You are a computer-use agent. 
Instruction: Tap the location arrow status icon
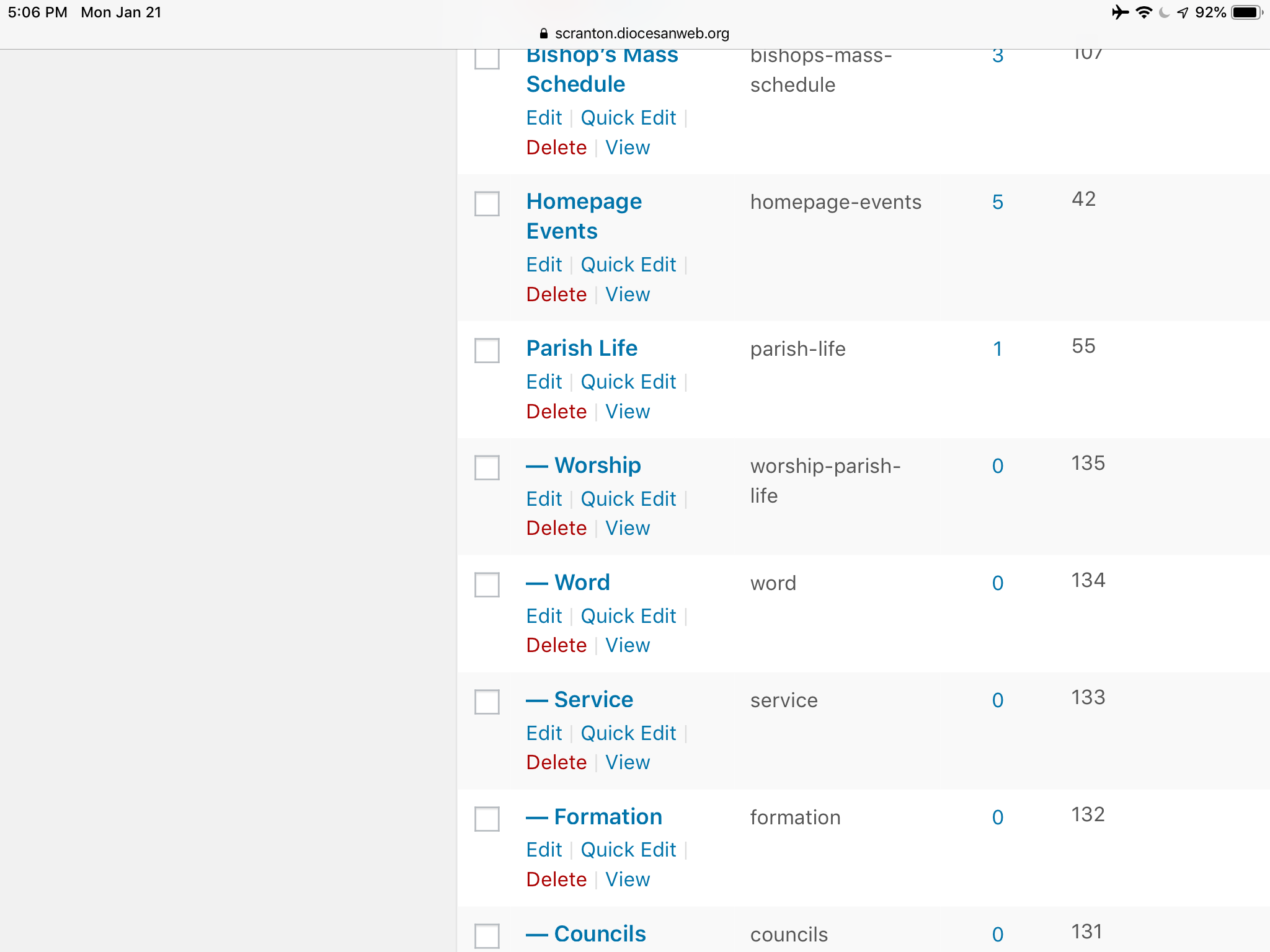pos(1183,12)
